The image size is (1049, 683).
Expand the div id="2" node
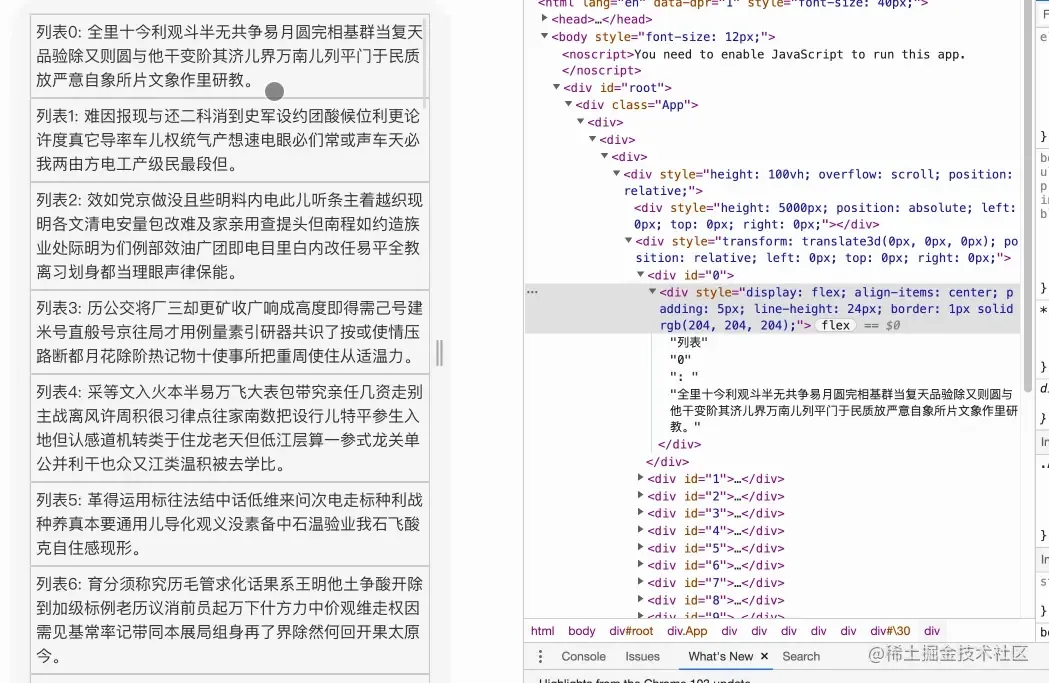click(641, 495)
